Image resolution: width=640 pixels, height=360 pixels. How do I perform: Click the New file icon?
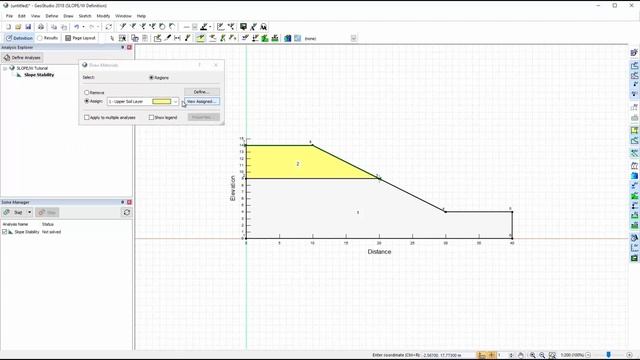(8, 27)
